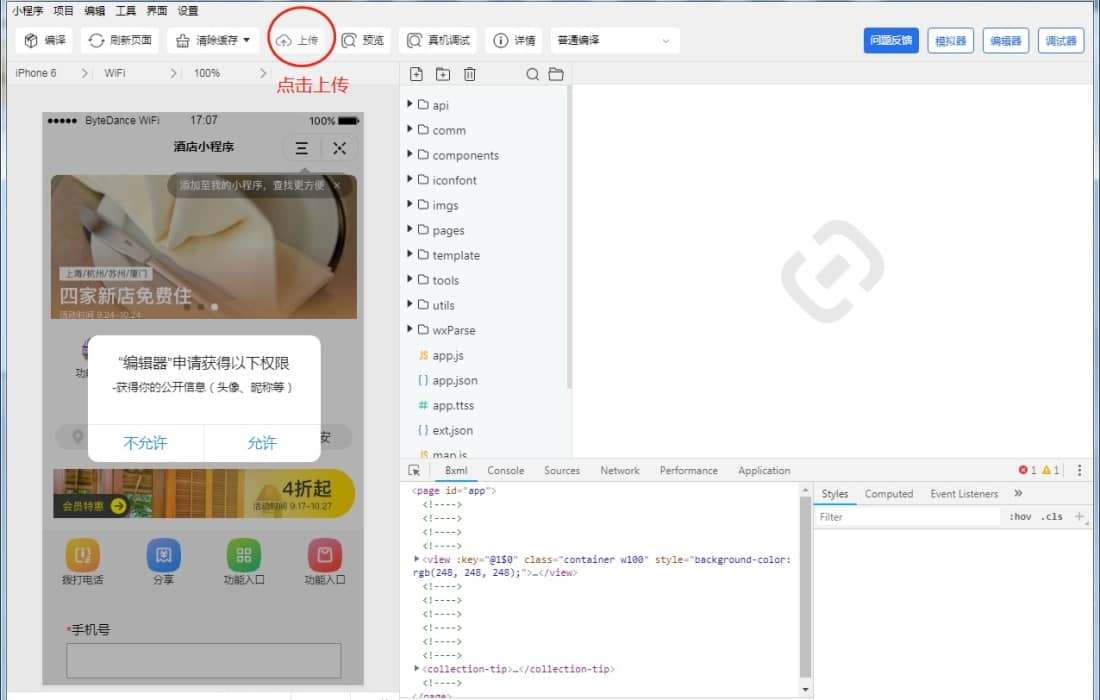1100x700 pixels.
Task: Switch to the Application tab
Action: (764, 471)
